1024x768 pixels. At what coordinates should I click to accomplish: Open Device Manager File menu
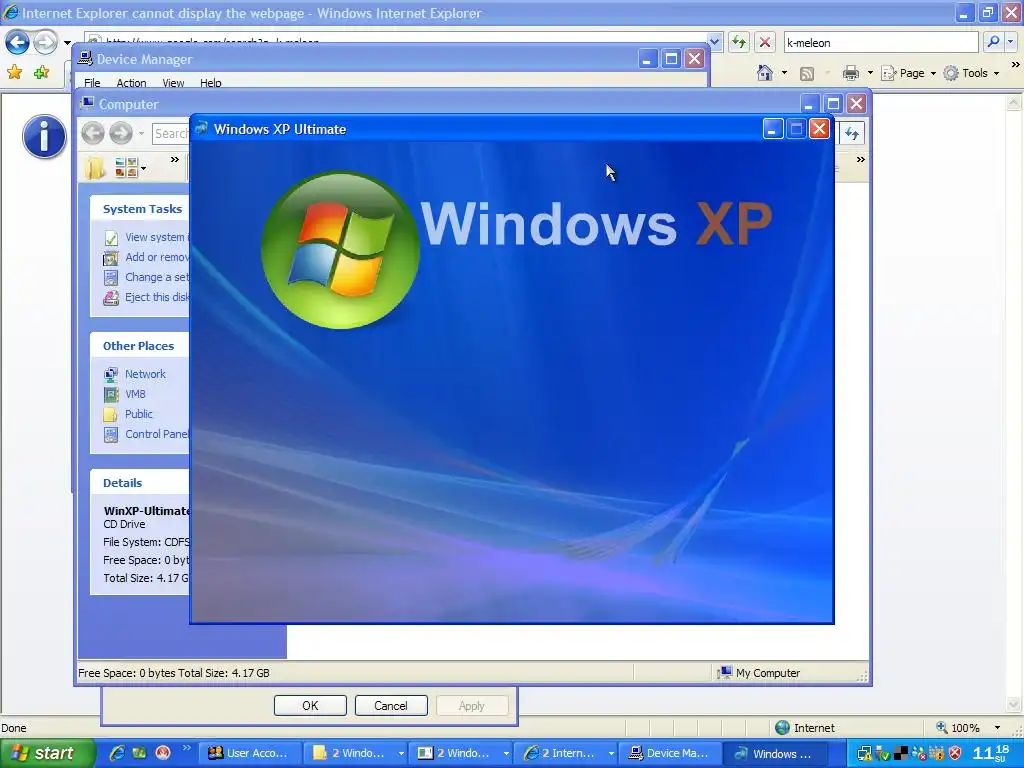[x=92, y=83]
